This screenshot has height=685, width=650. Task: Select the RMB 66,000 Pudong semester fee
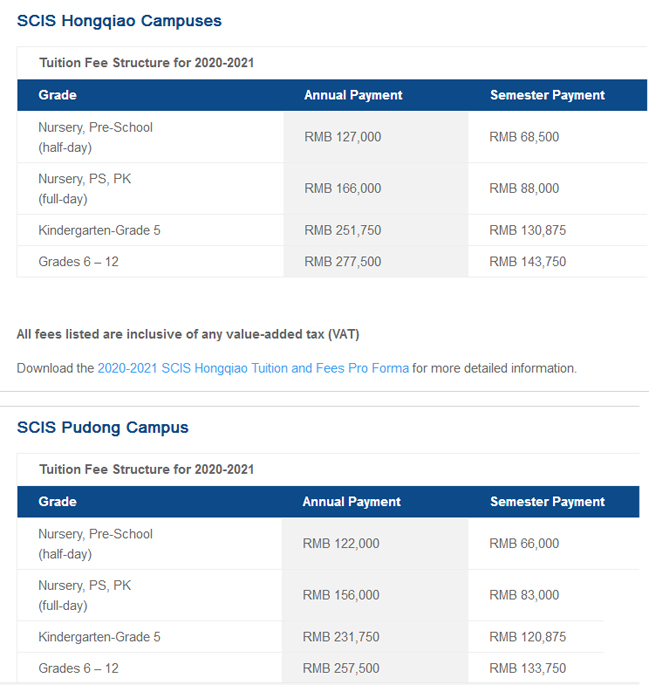tap(523, 544)
